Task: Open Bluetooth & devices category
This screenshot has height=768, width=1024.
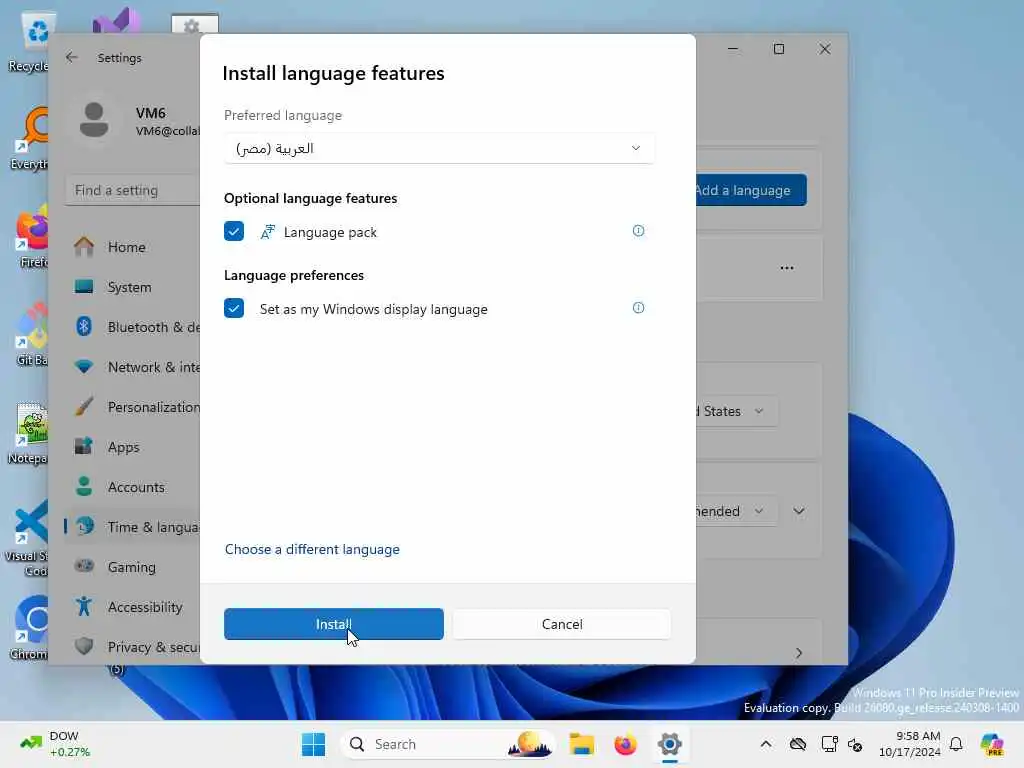Action: click(133, 327)
